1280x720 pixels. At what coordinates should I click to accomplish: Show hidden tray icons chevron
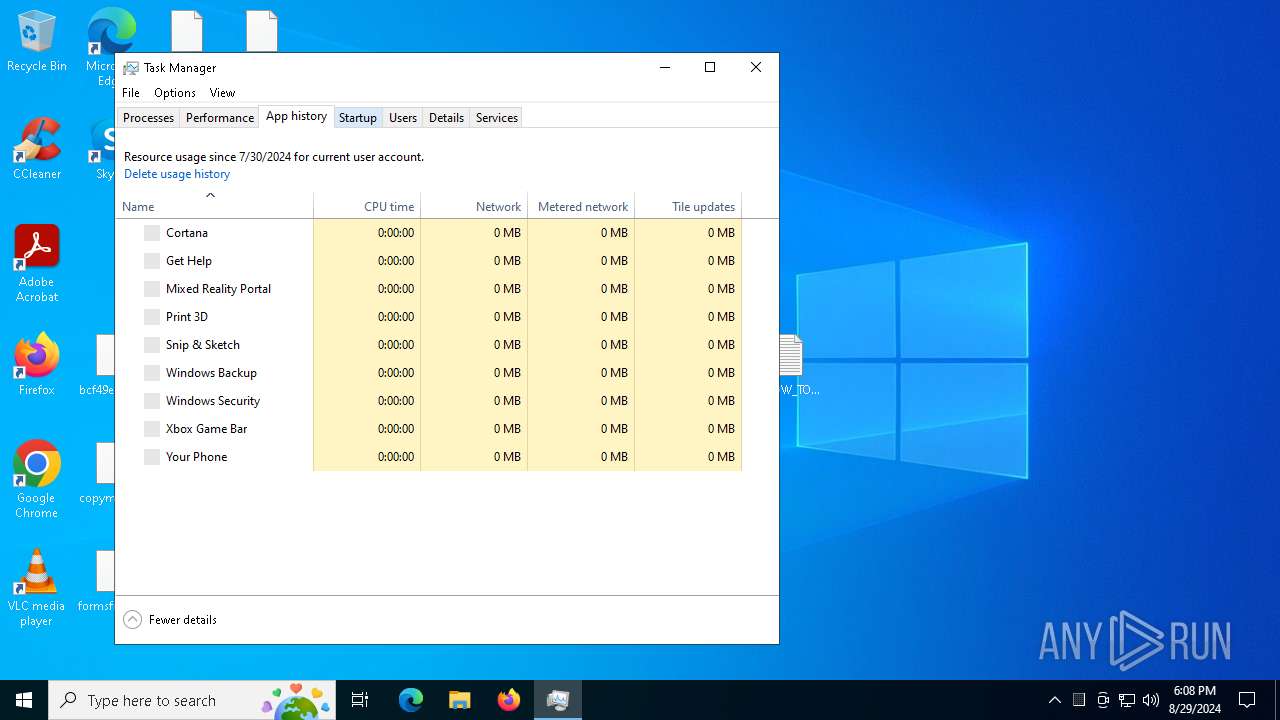(1055, 700)
